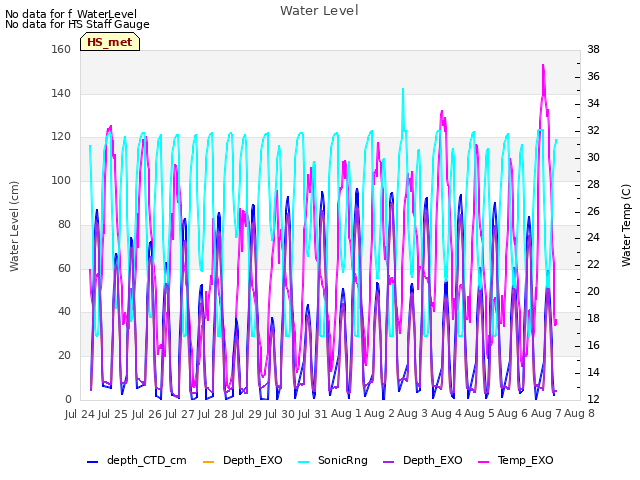
Task: Click the 22 right axis tick label
Action: (593, 264)
